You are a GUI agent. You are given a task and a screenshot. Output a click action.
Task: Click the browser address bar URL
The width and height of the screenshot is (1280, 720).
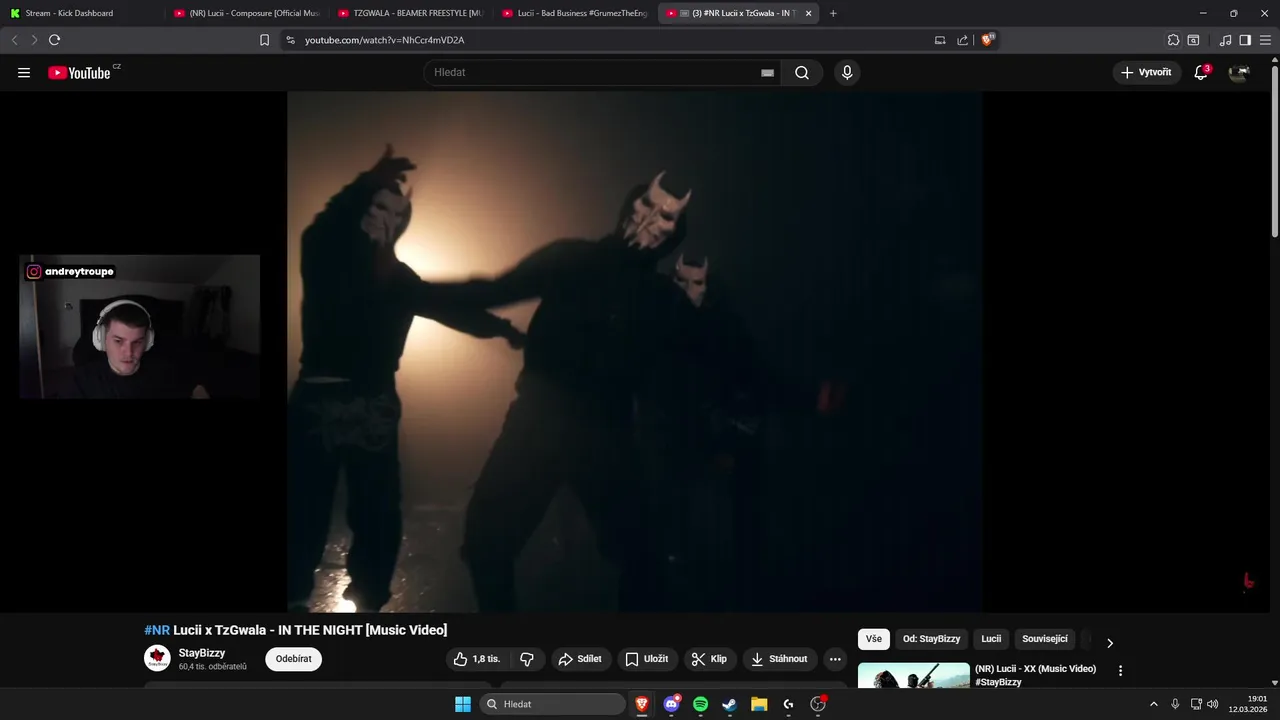click(x=384, y=40)
